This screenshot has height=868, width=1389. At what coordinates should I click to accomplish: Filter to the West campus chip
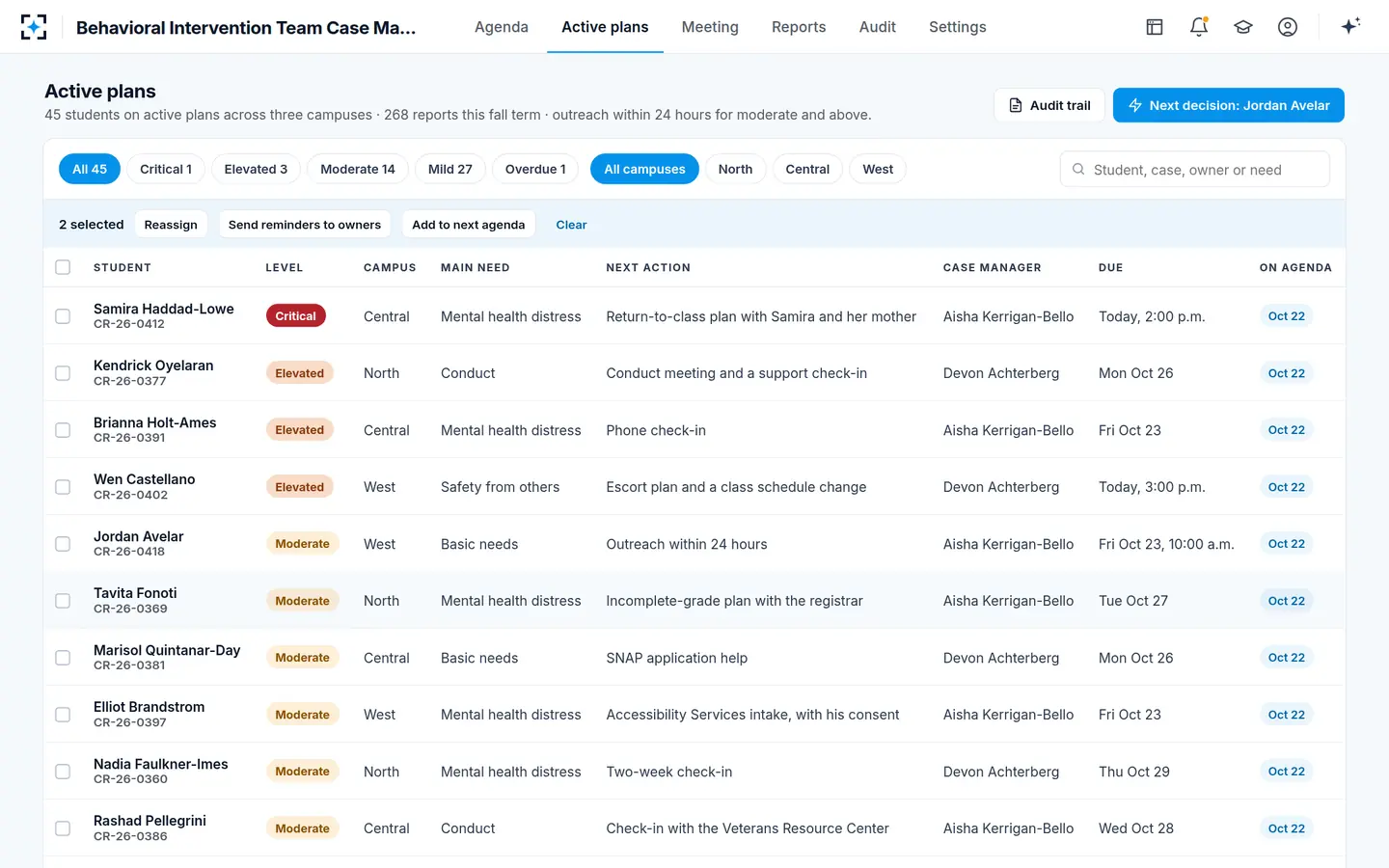click(x=878, y=169)
